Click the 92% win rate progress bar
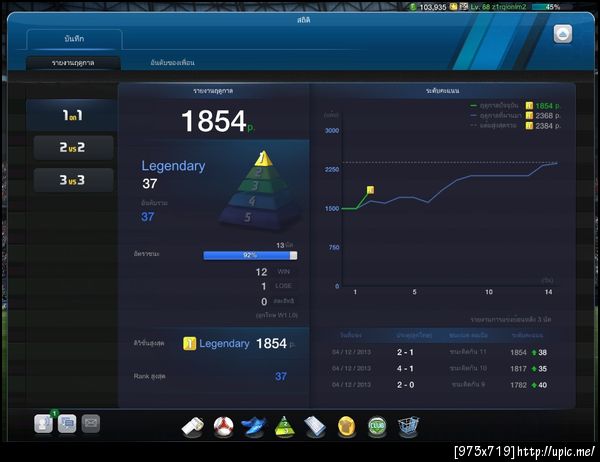The width and height of the screenshot is (600, 462). 250,255
